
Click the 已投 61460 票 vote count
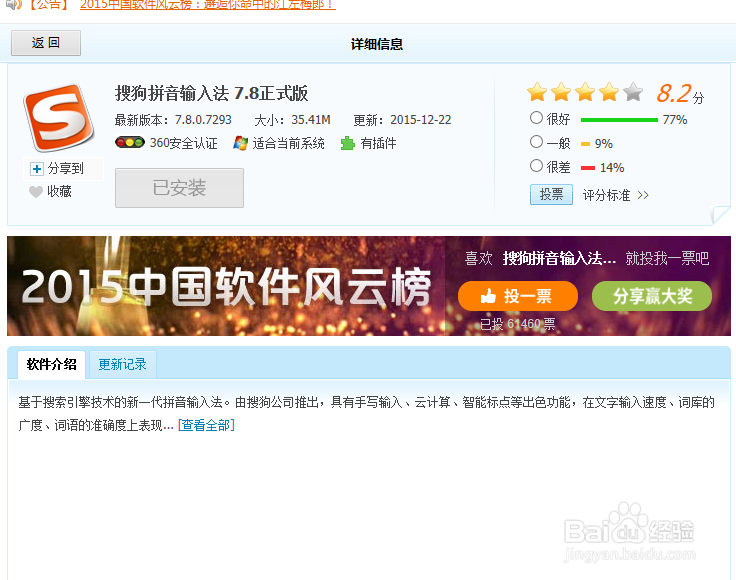click(x=518, y=324)
